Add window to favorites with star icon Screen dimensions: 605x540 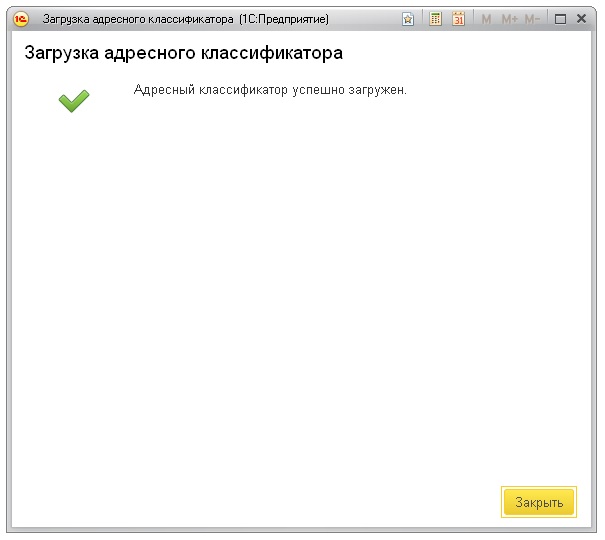coord(408,19)
